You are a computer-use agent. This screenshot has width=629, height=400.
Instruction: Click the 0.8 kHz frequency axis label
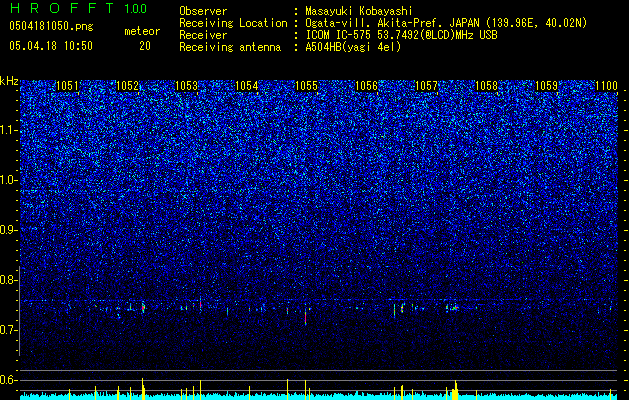tap(9, 280)
